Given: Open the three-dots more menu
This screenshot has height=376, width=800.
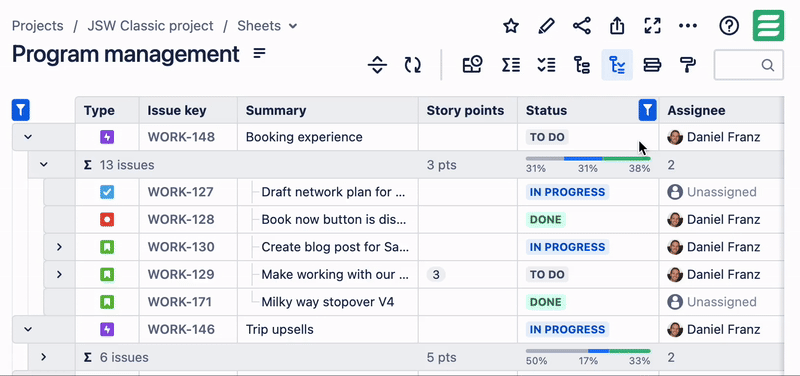Looking at the screenshot, I should (688, 26).
